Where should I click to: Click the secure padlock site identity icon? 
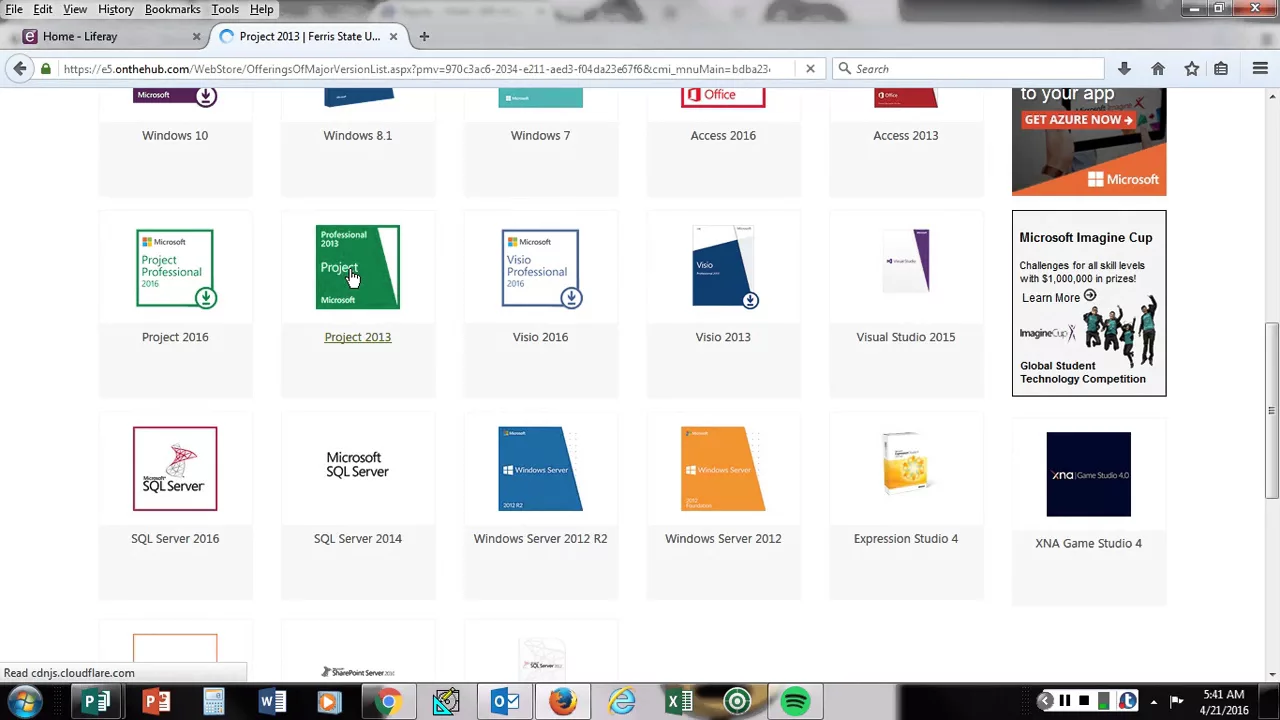(46, 69)
